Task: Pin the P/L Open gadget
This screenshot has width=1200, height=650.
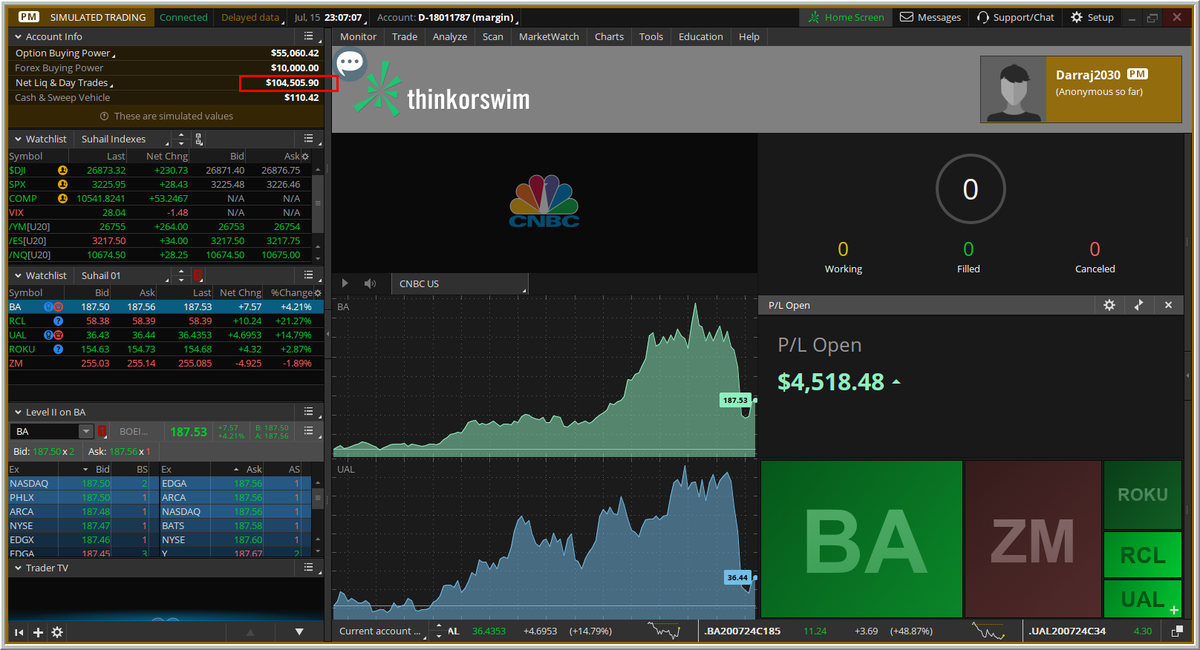Action: click(1138, 305)
